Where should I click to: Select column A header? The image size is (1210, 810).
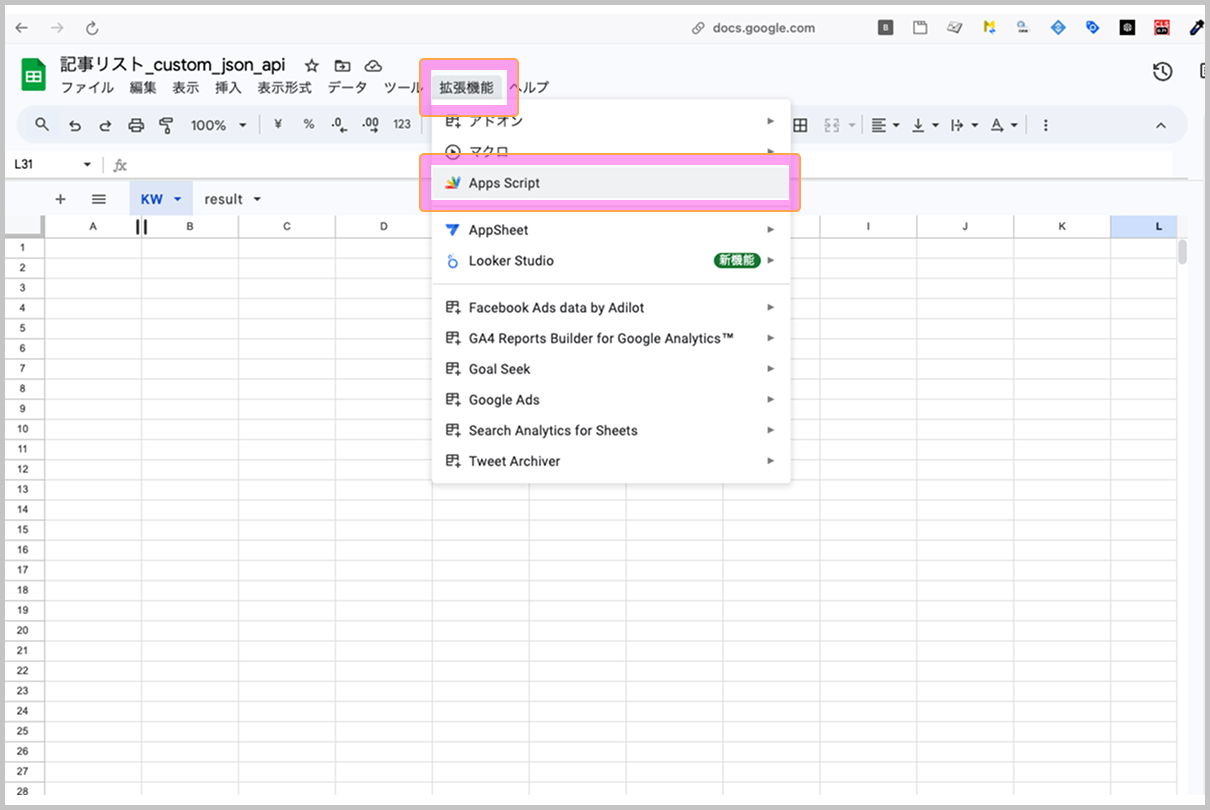[93, 227]
